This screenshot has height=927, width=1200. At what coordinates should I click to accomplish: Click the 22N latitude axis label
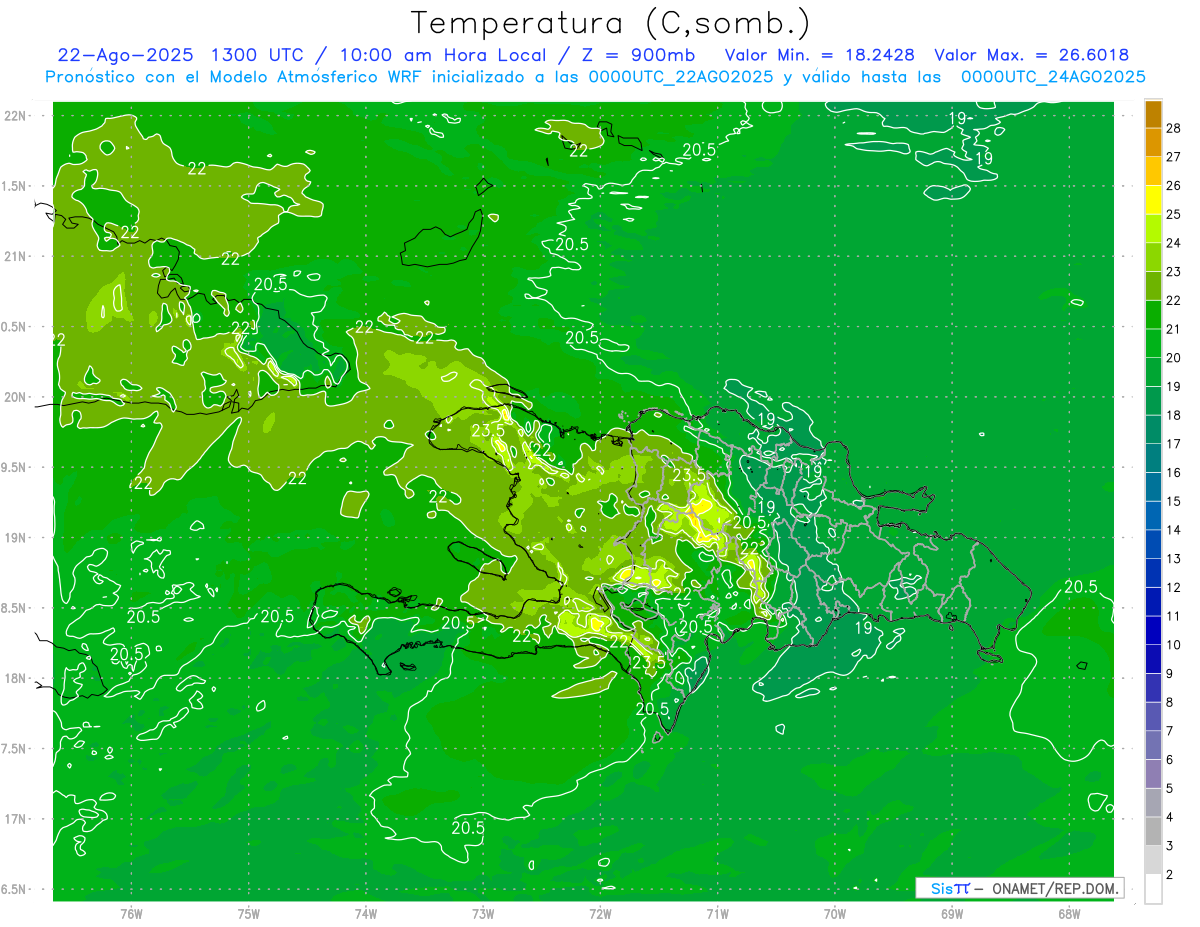[15, 116]
